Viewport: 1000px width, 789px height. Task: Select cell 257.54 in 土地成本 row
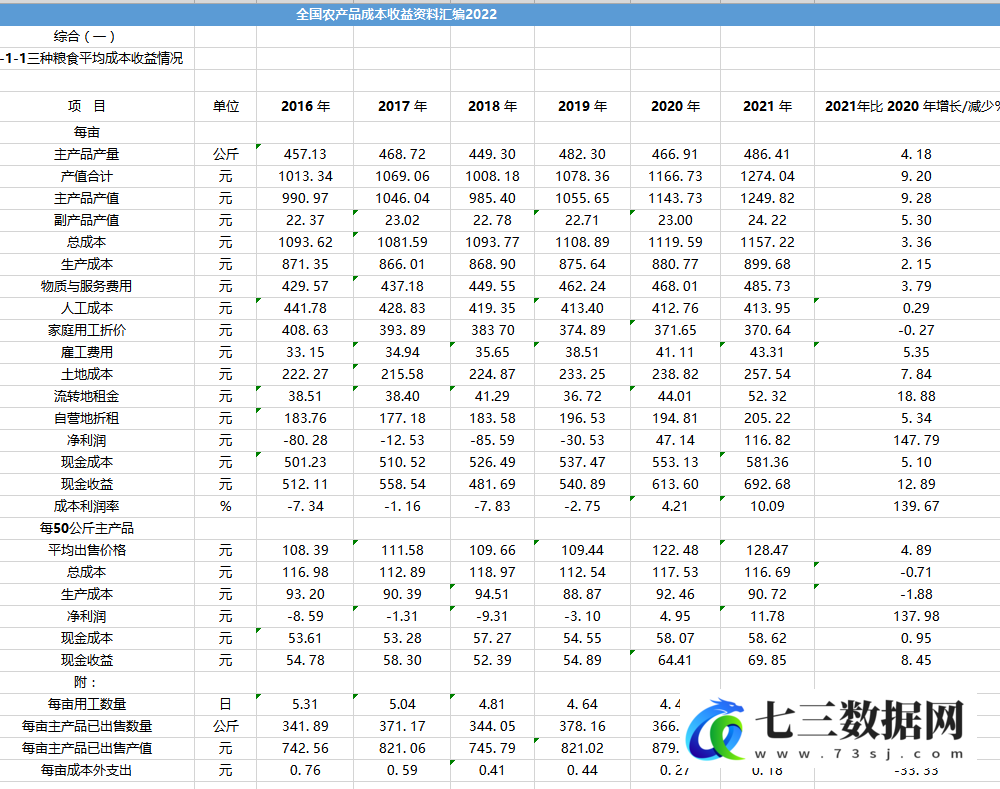(x=767, y=374)
